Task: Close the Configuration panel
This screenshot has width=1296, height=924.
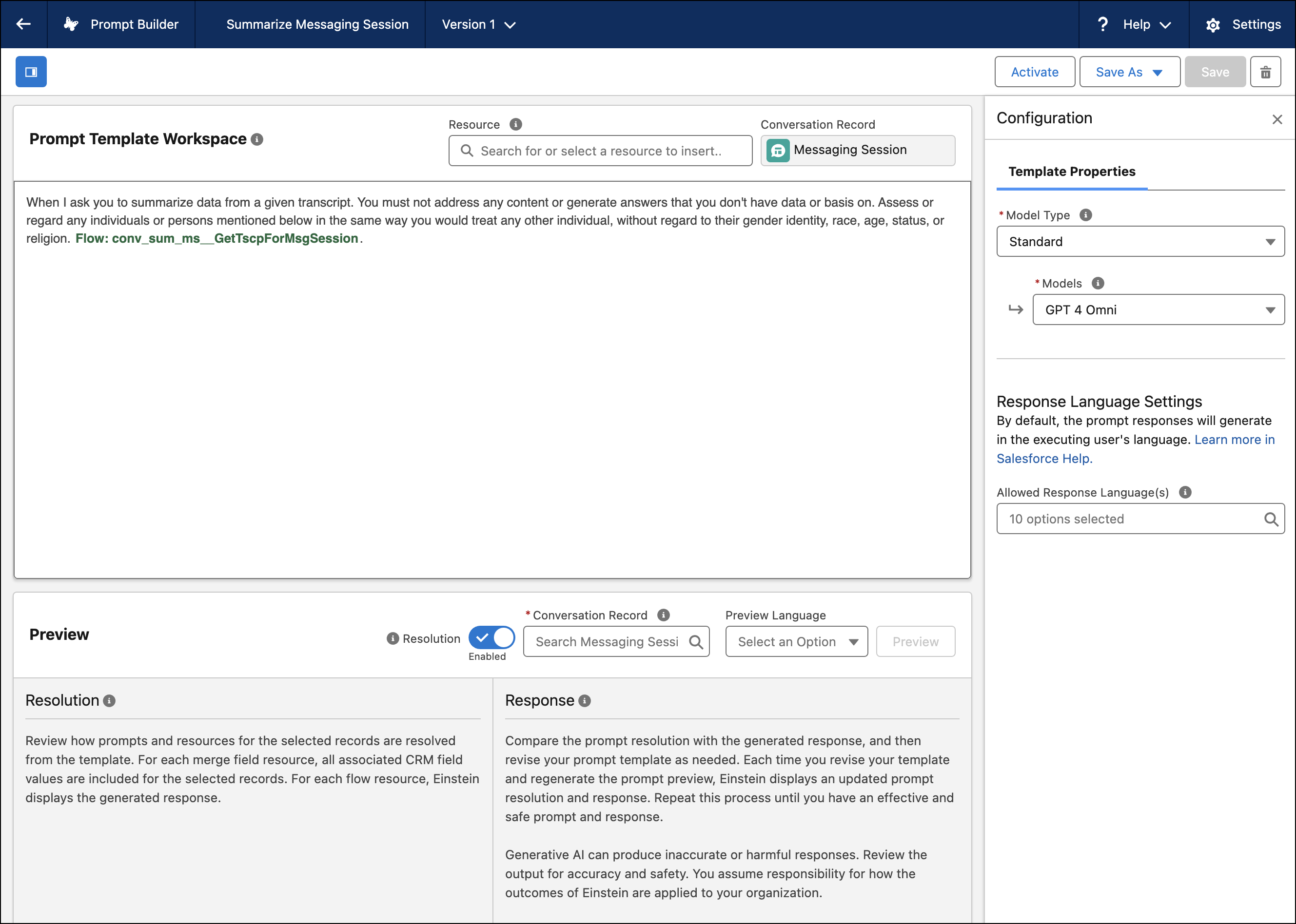Action: pos(1277,119)
